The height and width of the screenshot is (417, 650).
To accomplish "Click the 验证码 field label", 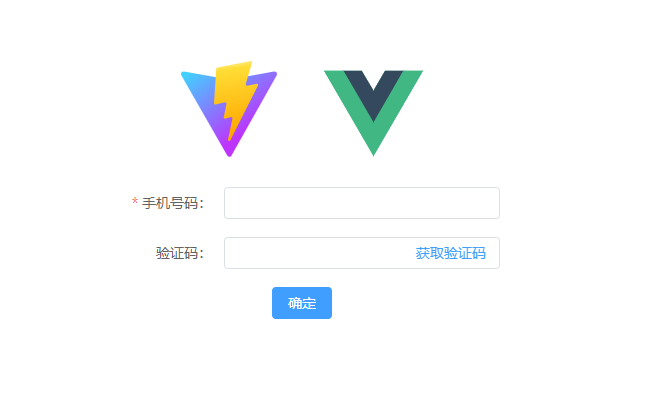I will pyautogui.click(x=180, y=253).
